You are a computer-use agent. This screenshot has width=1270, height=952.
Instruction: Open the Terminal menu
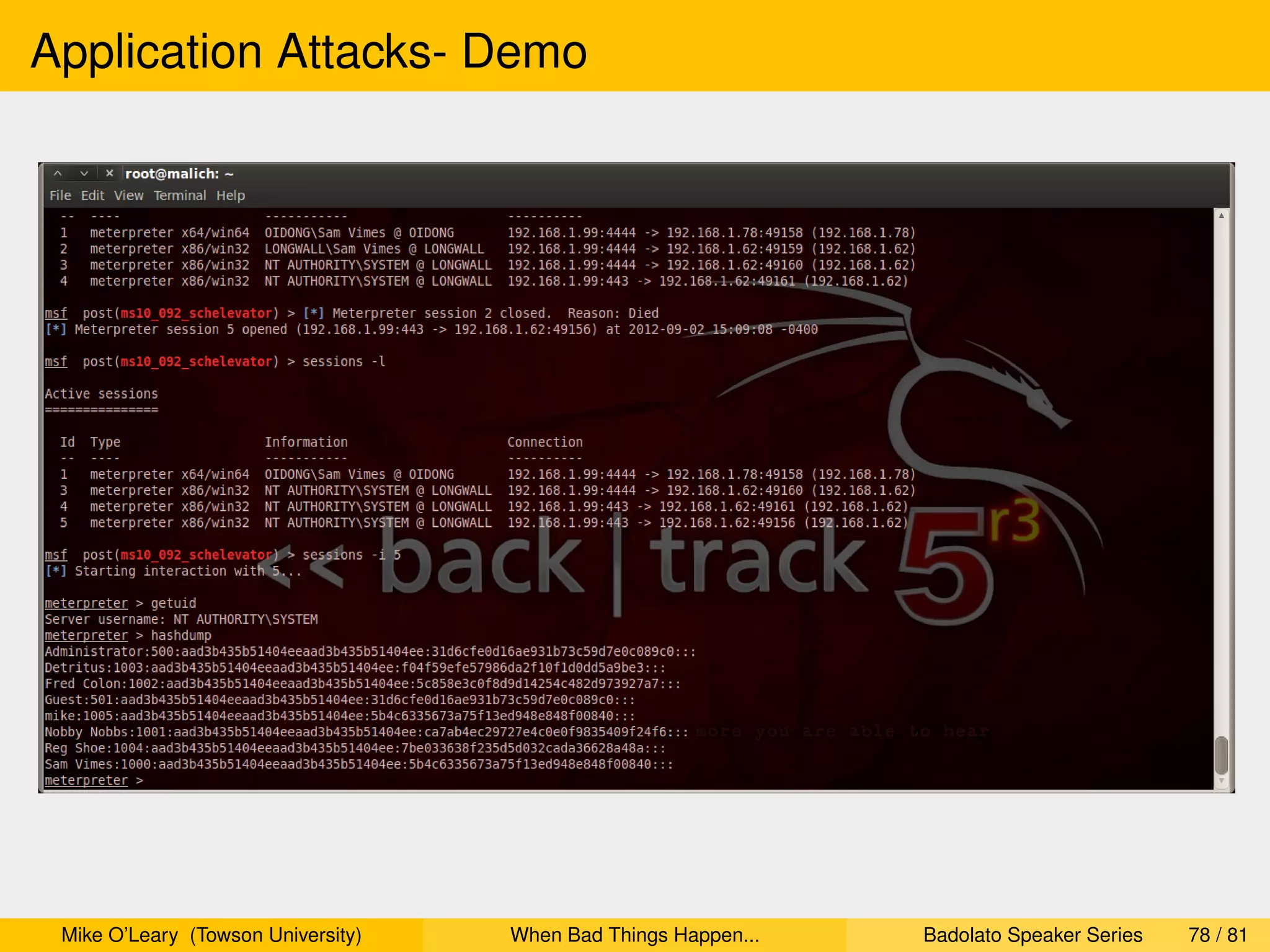[x=180, y=196]
